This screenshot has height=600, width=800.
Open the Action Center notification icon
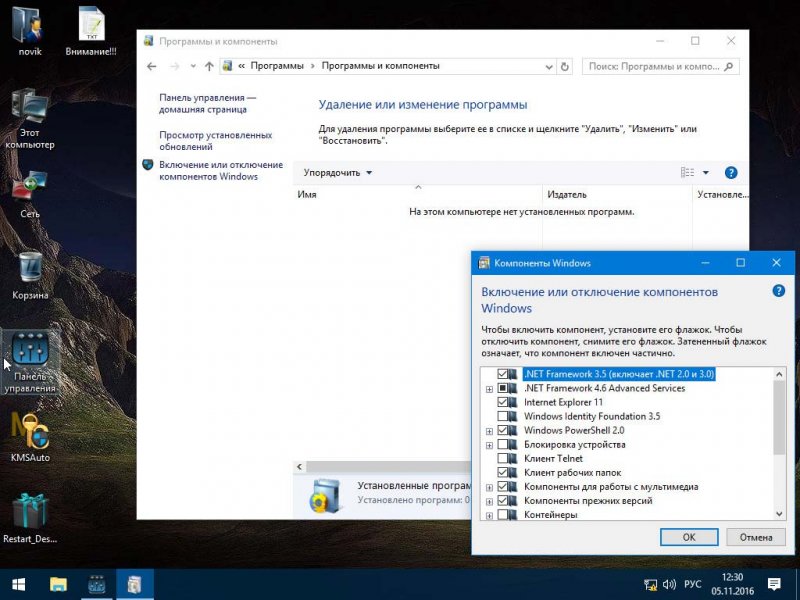[x=774, y=584]
